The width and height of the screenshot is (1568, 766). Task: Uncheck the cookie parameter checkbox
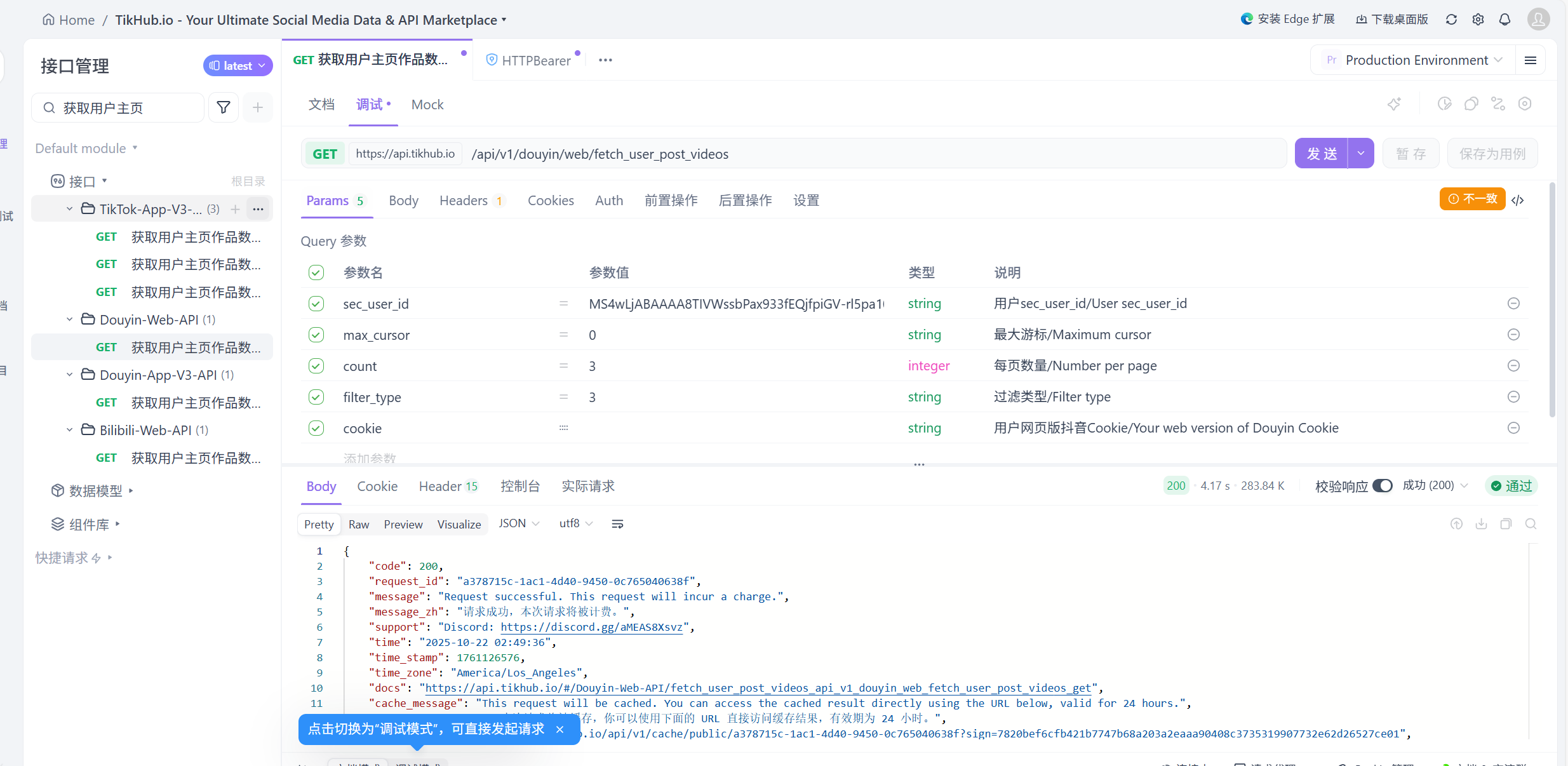coord(316,428)
